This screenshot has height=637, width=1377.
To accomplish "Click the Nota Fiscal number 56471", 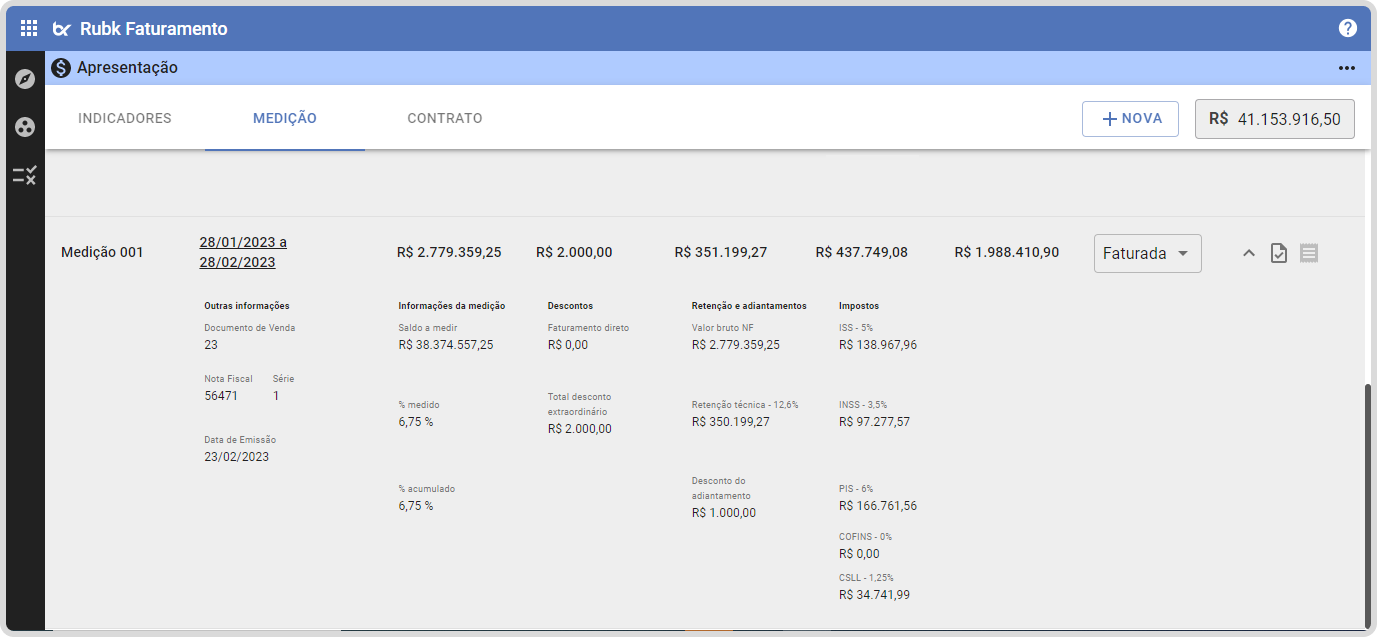I will click(221, 396).
